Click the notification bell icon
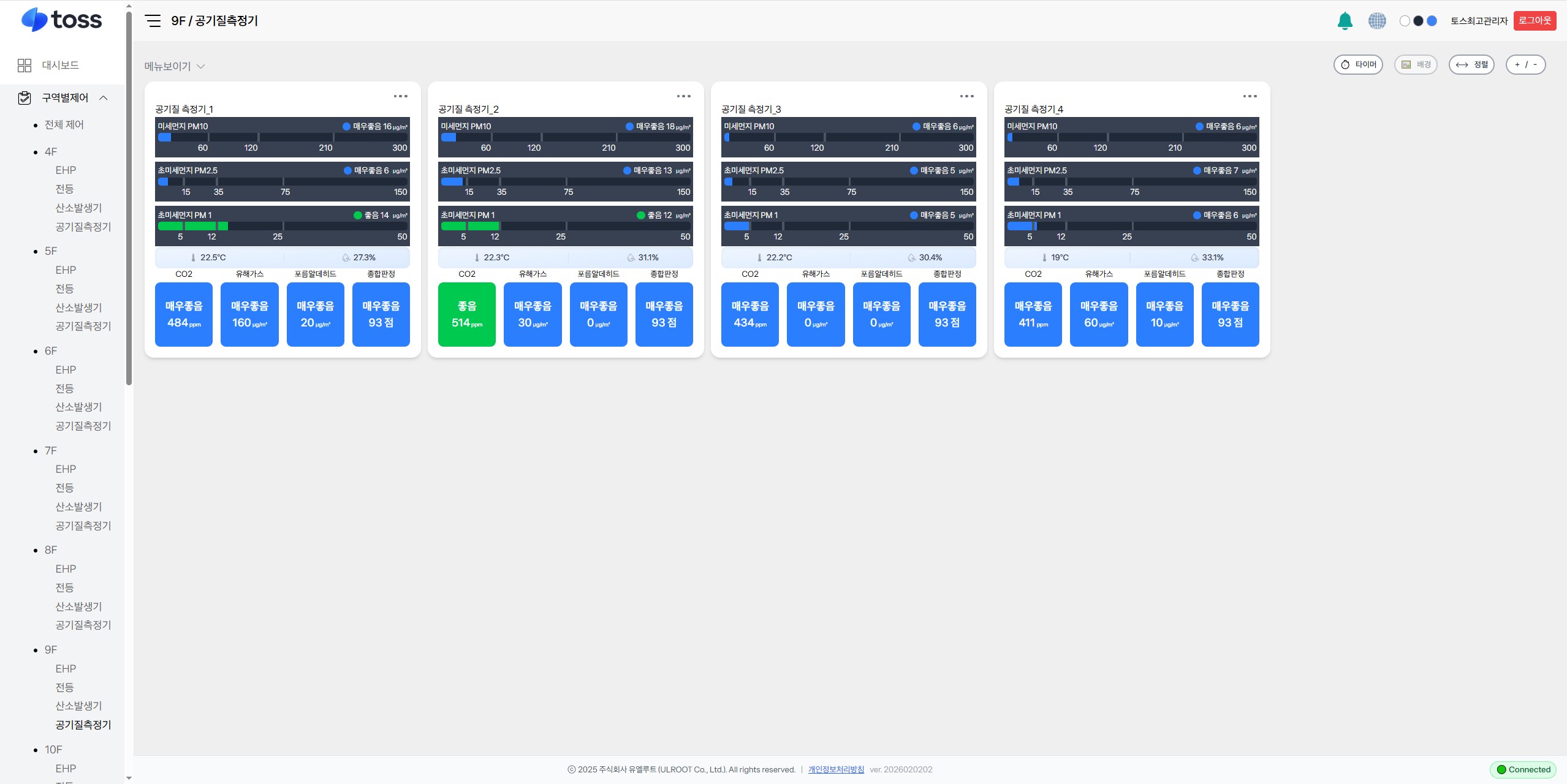The image size is (1567, 784). [1345, 21]
